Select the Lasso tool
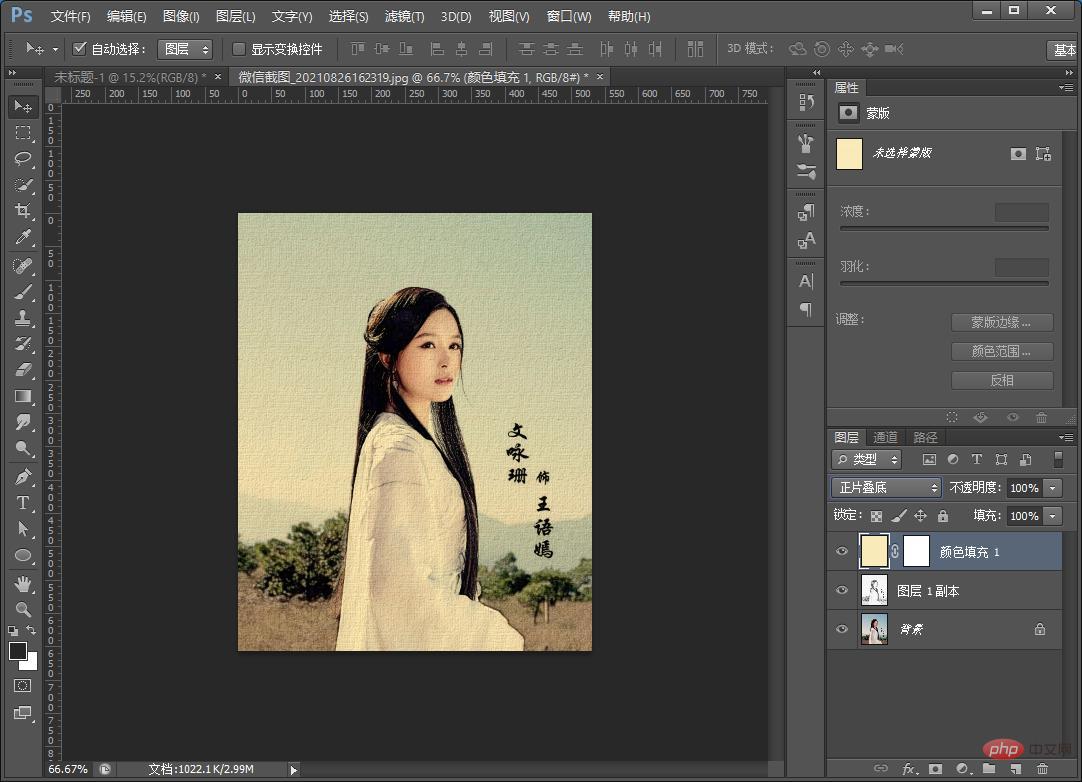The image size is (1082, 782). click(x=23, y=159)
